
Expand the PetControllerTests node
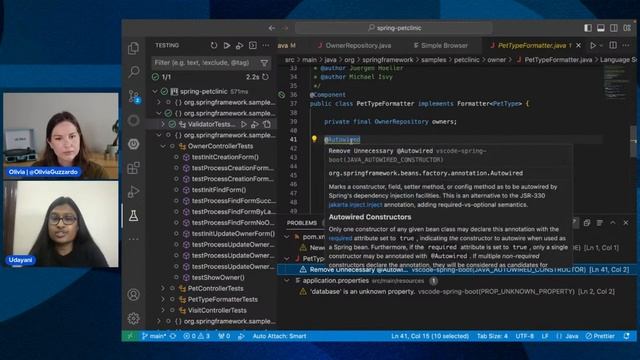pyautogui.click(x=163, y=288)
